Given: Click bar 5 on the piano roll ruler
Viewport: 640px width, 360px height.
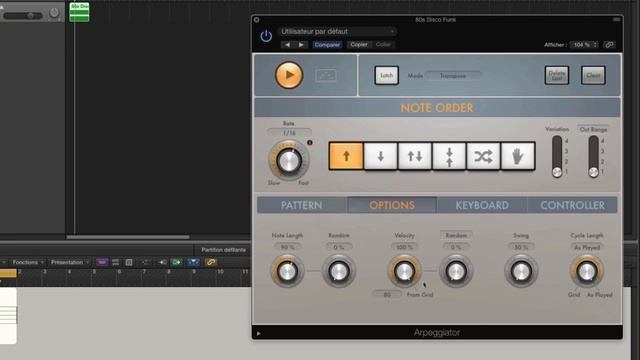Looking at the screenshot, I should (94, 271).
